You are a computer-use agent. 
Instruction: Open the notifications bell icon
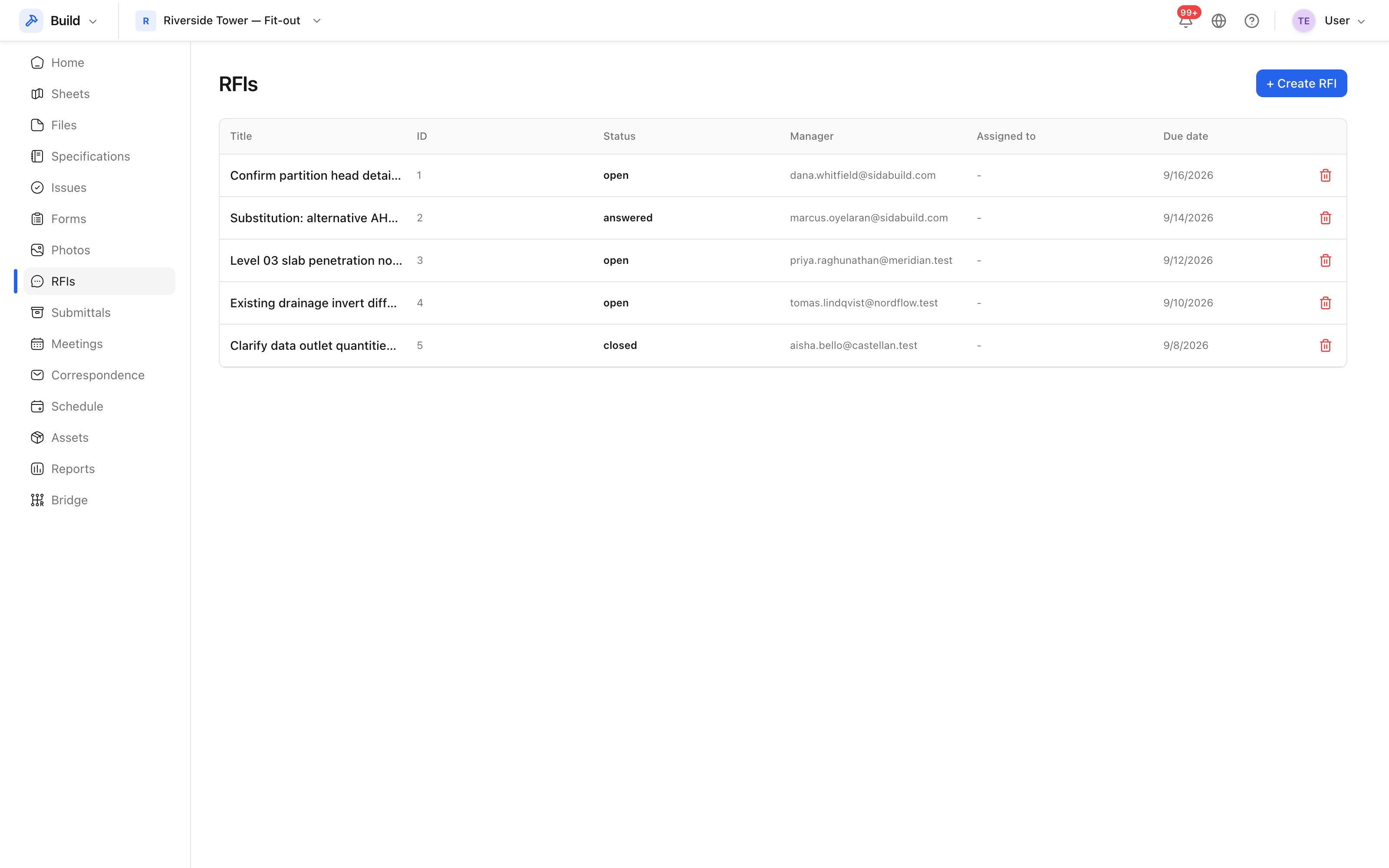point(1186,21)
